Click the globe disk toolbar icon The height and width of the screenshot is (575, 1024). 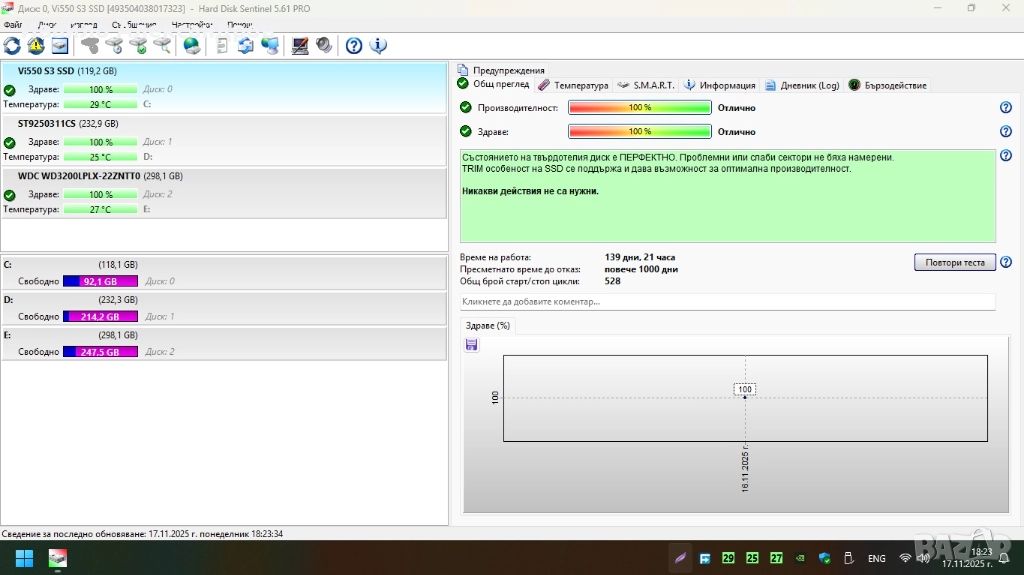pyautogui.click(x=192, y=45)
